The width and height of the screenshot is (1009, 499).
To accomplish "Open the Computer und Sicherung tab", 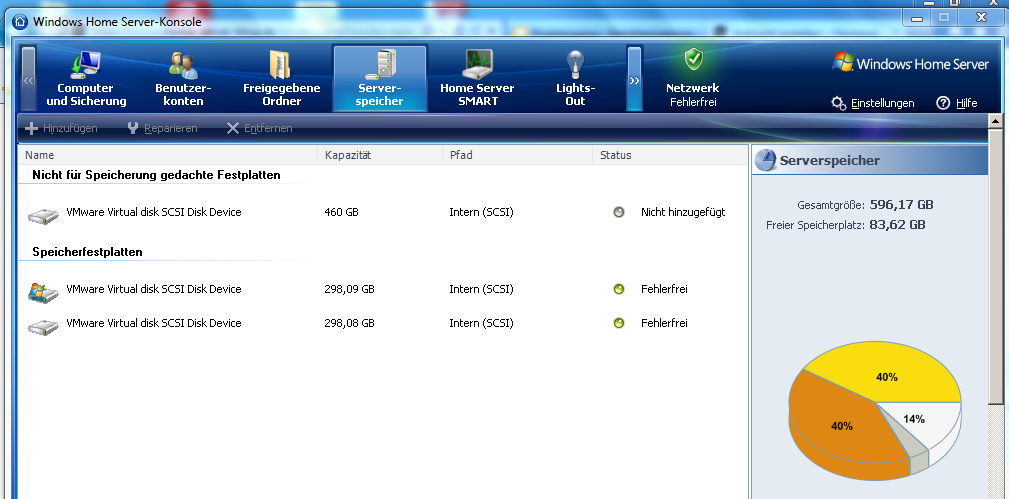I will point(86,78).
